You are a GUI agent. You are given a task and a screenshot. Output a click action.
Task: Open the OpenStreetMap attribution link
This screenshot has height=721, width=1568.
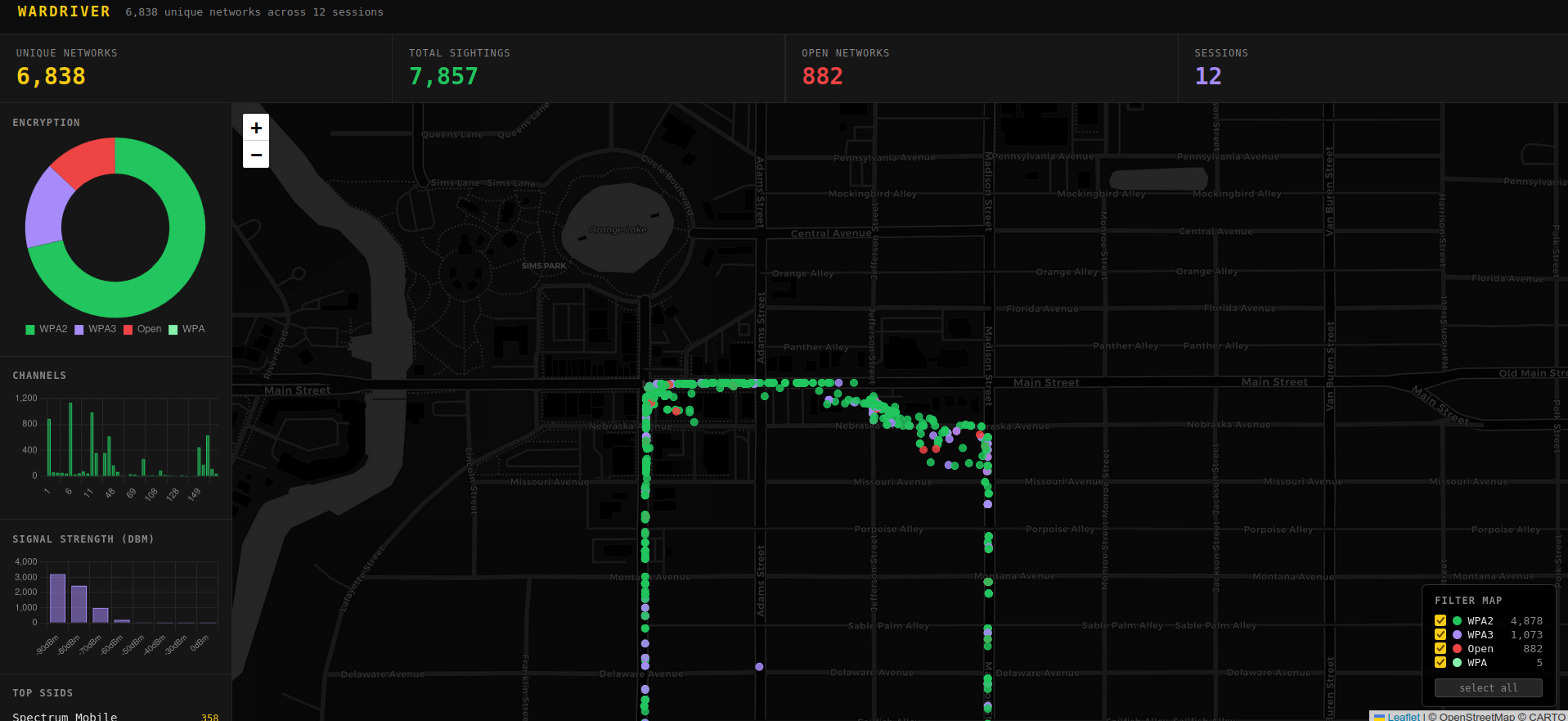[1477, 716]
